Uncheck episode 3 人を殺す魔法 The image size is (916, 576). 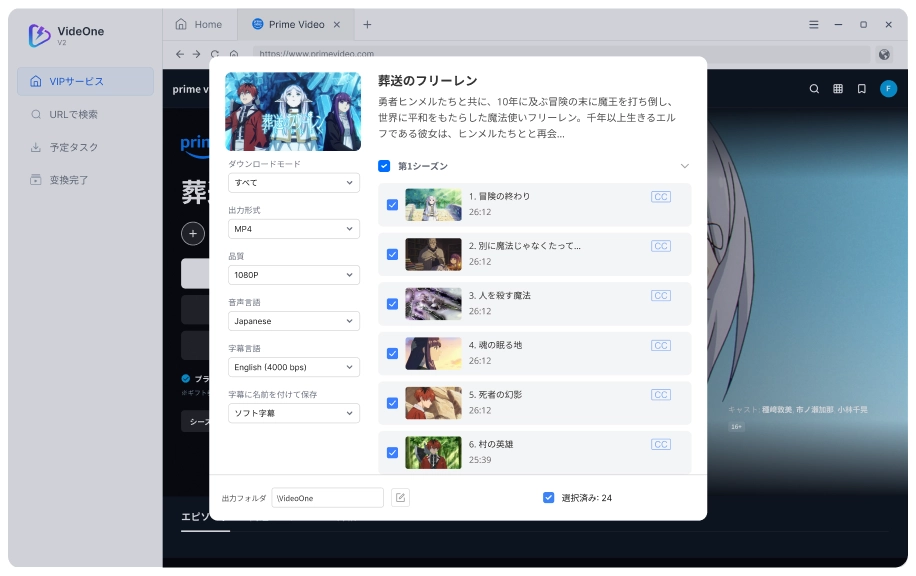coord(393,304)
